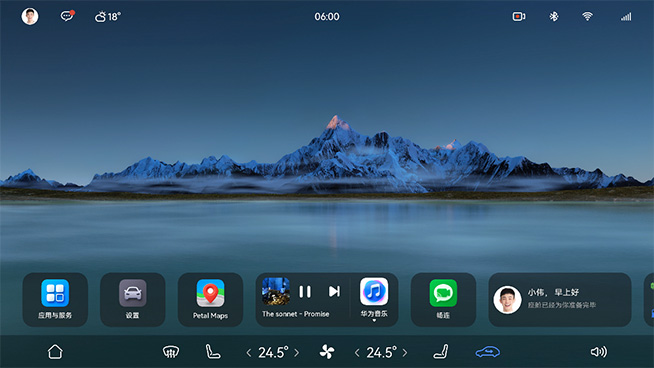Launch Petal Maps
The height and width of the screenshot is (368, 654).
tap(210, 300)
